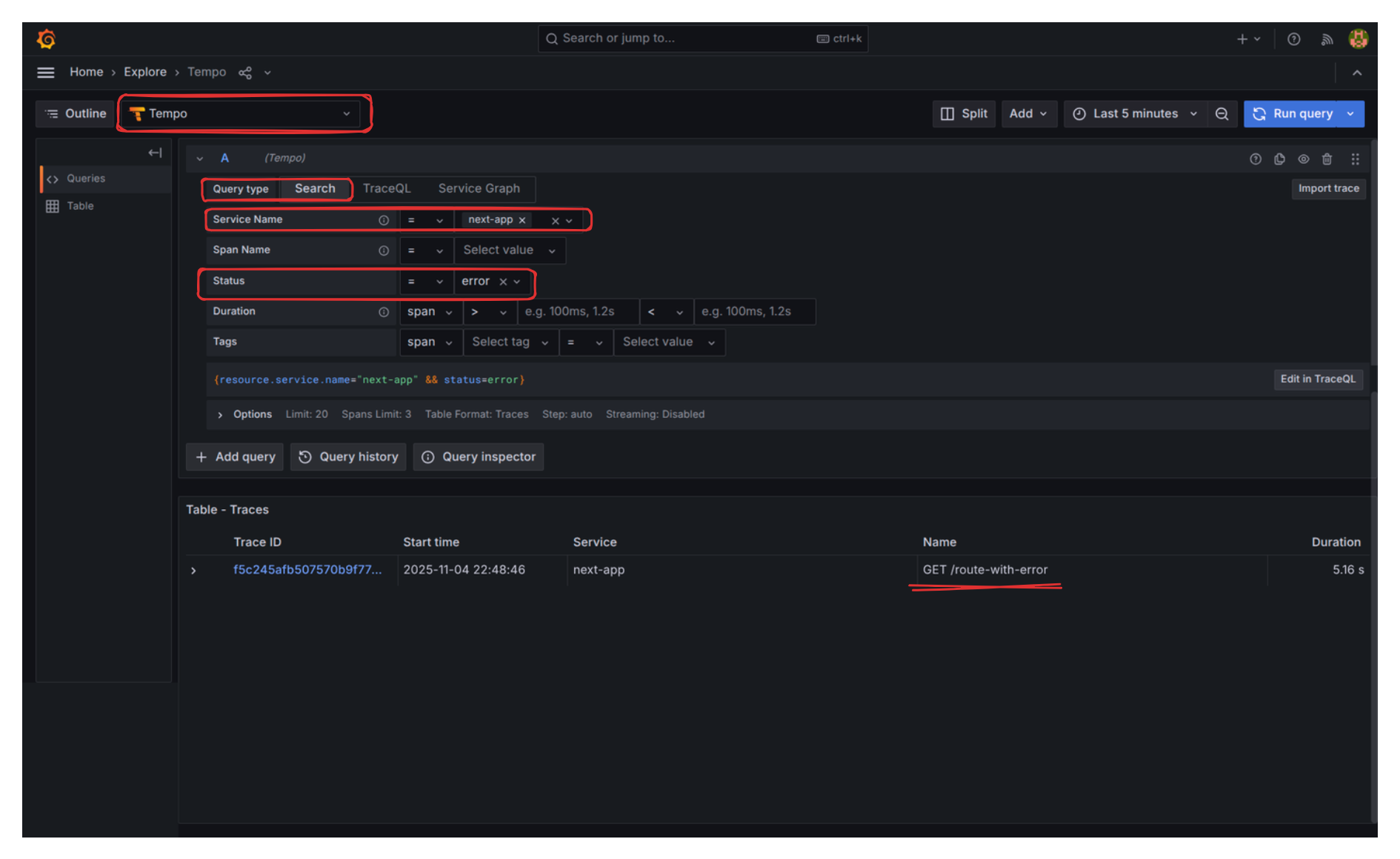Toggle query A visibility eye icon

coord(1303,159)
